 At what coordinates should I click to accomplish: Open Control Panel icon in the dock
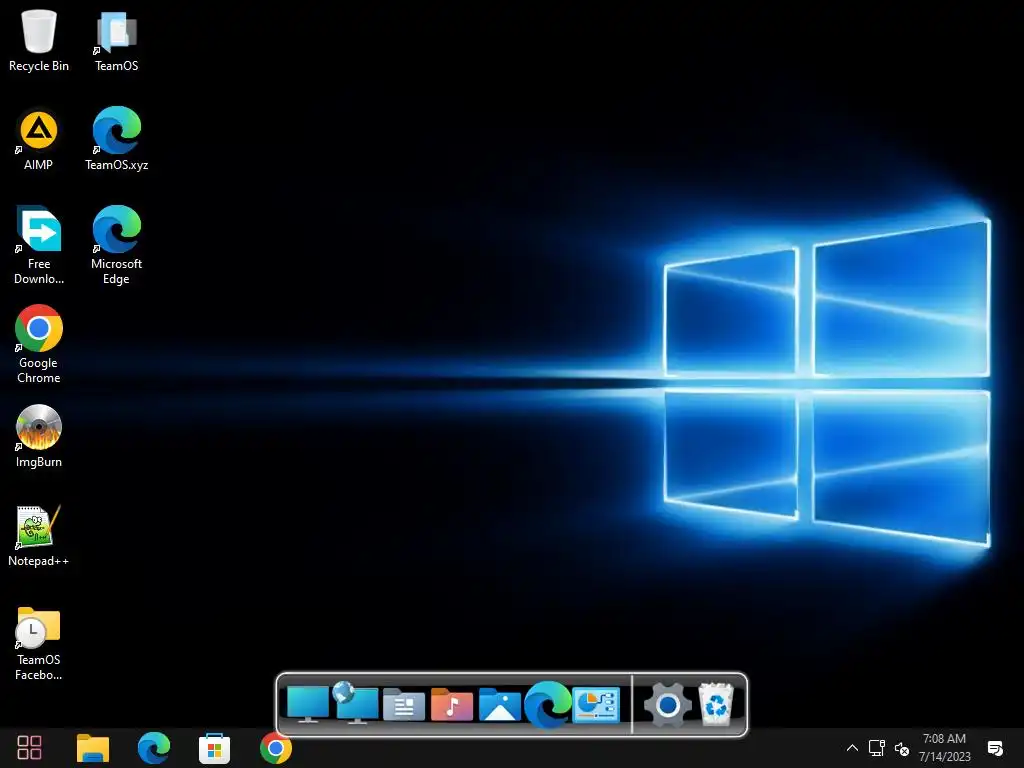596,705
